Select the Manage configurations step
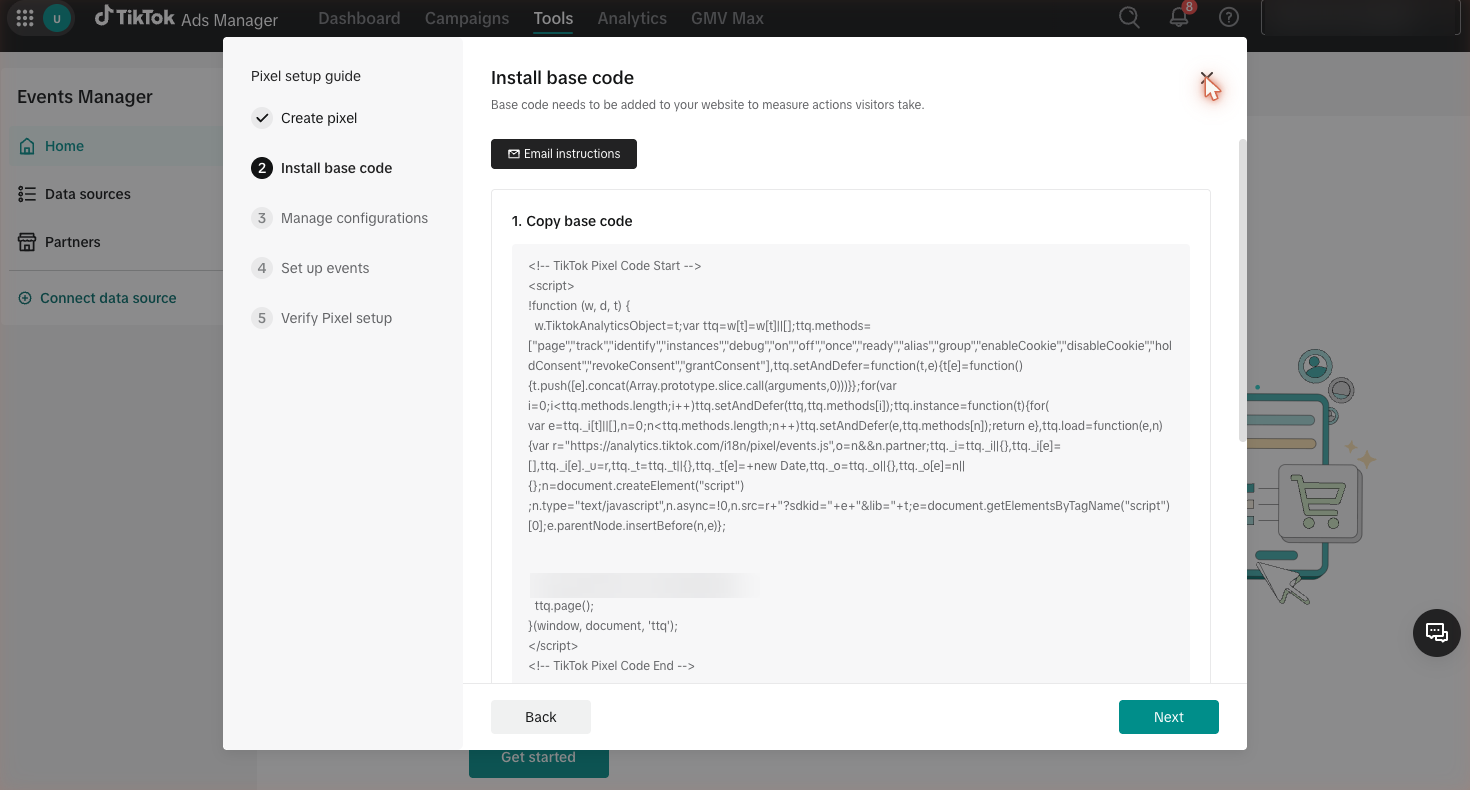1470x790 pixels. (x=340, y=218)
